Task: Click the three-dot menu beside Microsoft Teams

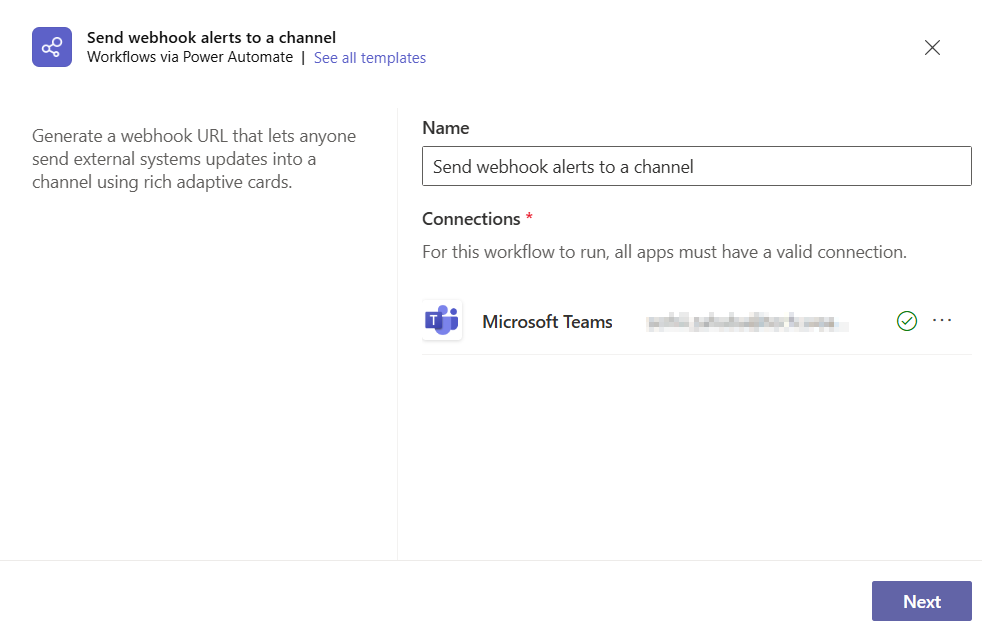Action: [942, 320]
